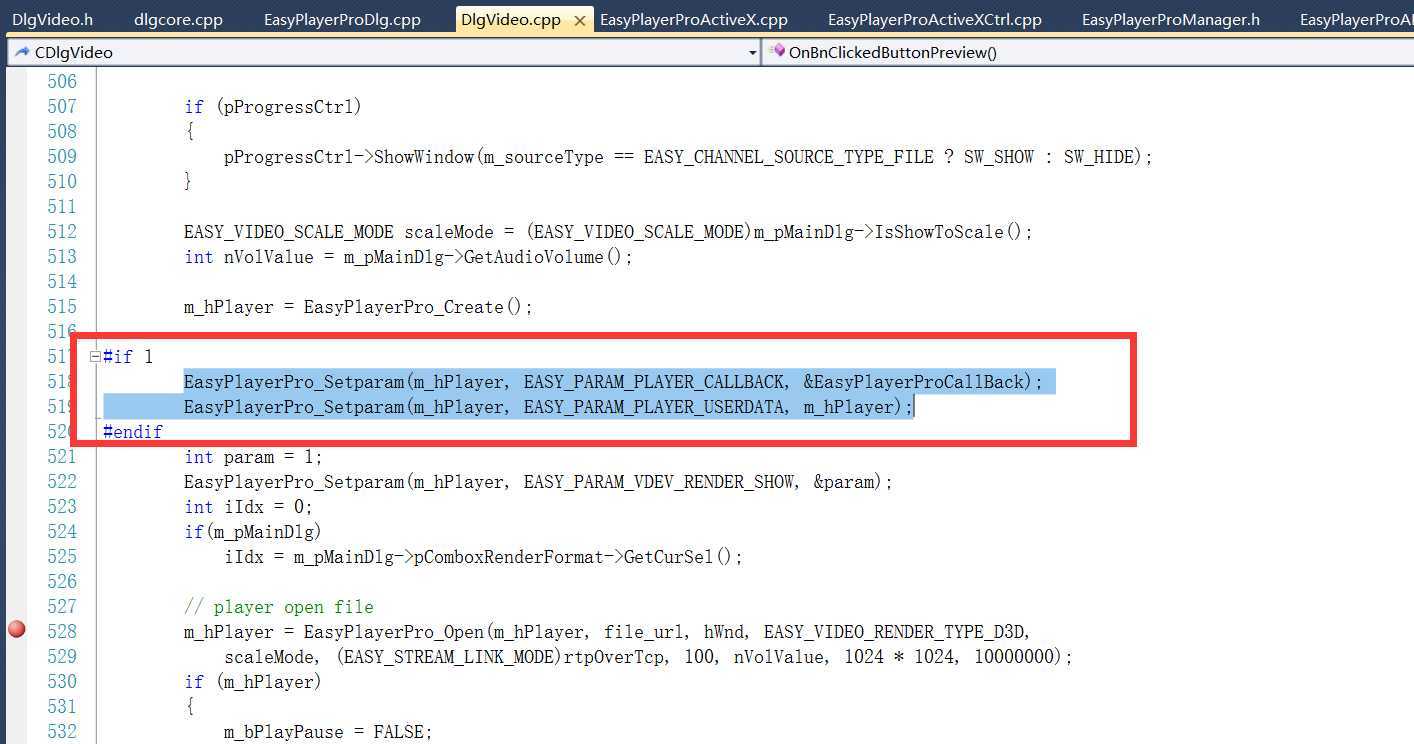
Task: Click 'm_bPlayPause = FALSE' statement
Action: click(x=328, y=732)
